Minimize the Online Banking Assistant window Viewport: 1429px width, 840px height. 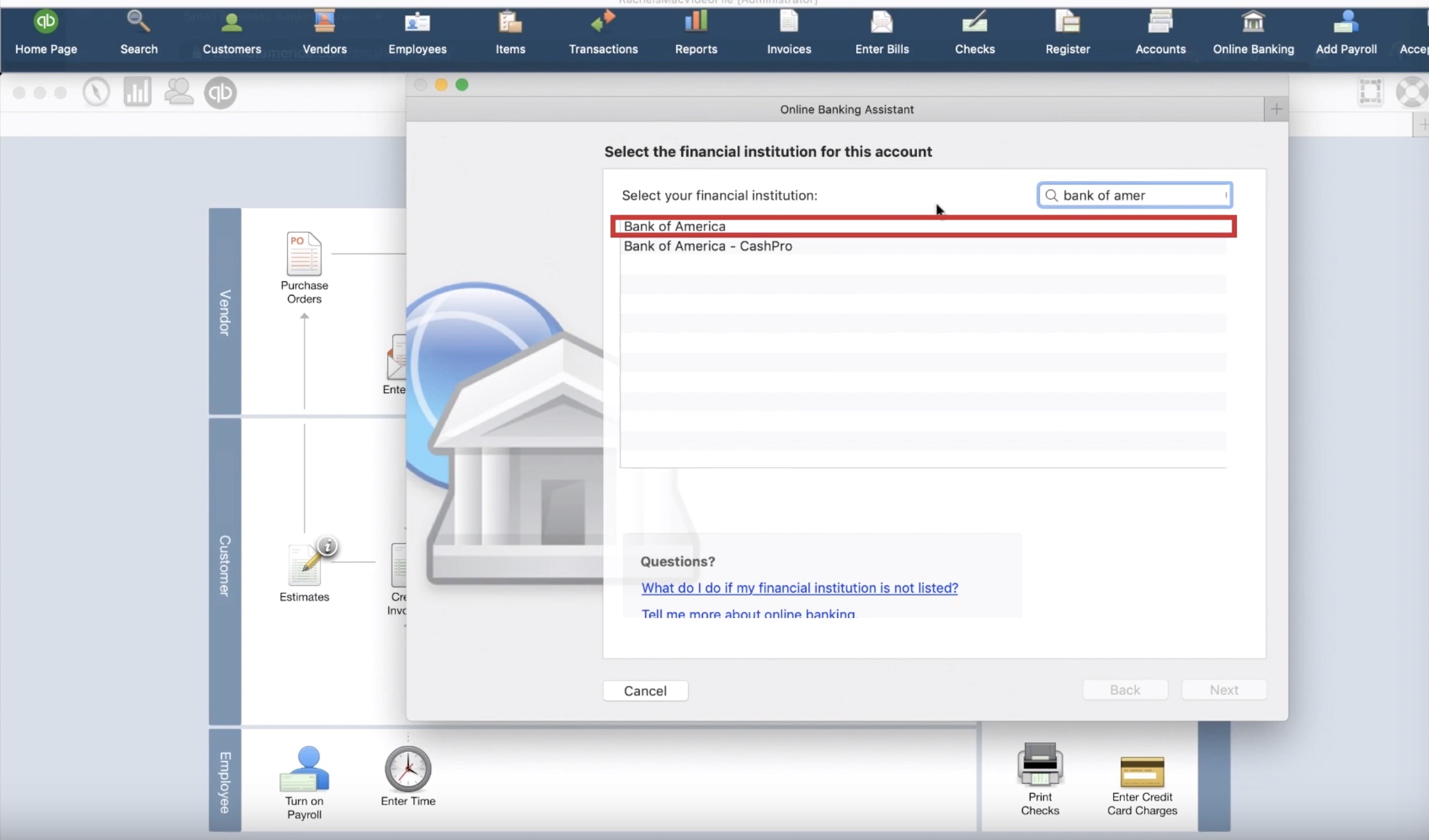(441, 85)
